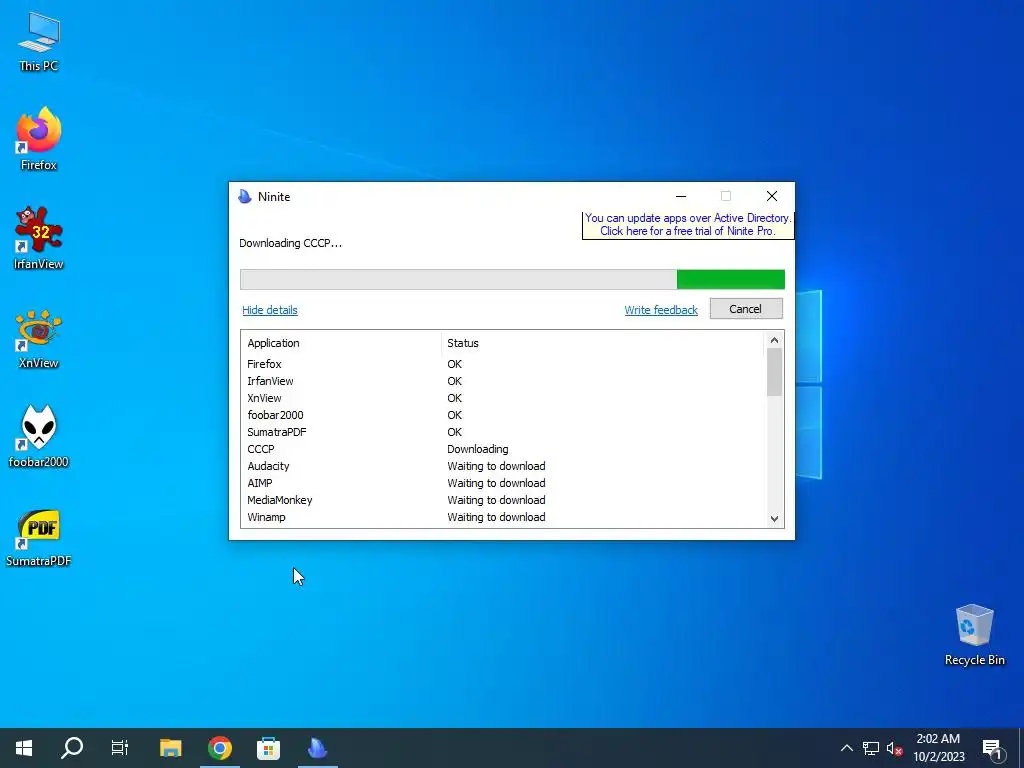Viewport: 1024px width, 768px height.
Task: Open Microsoft Store from taskbar
Action: [x=268, y=748]
